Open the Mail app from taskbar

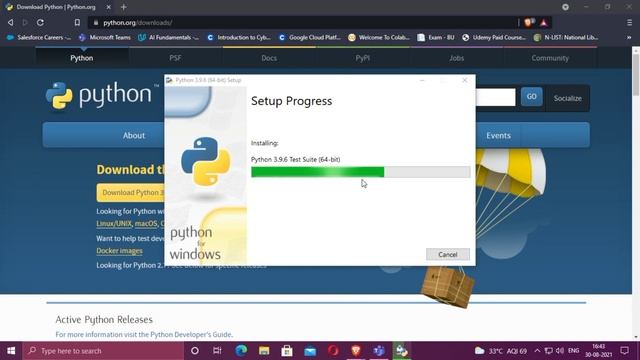310,351
